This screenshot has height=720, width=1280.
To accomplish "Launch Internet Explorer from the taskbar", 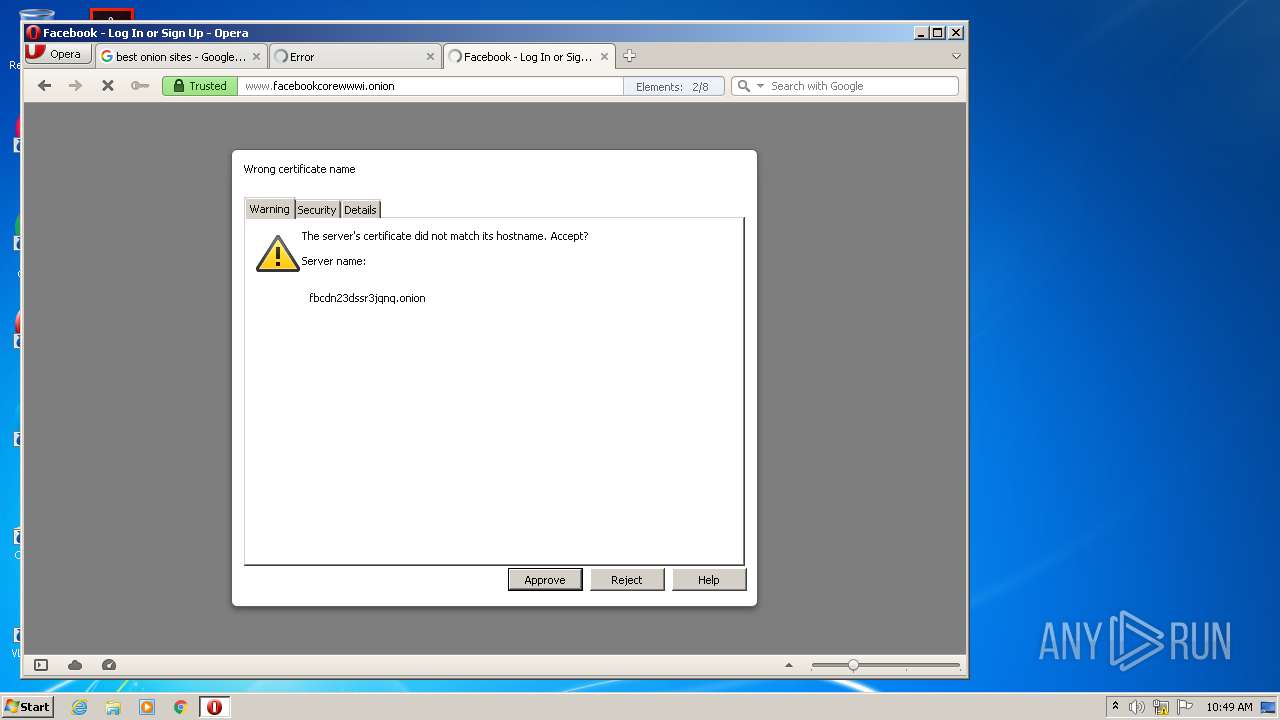I will pyautogui.click(x=79, y=707).
